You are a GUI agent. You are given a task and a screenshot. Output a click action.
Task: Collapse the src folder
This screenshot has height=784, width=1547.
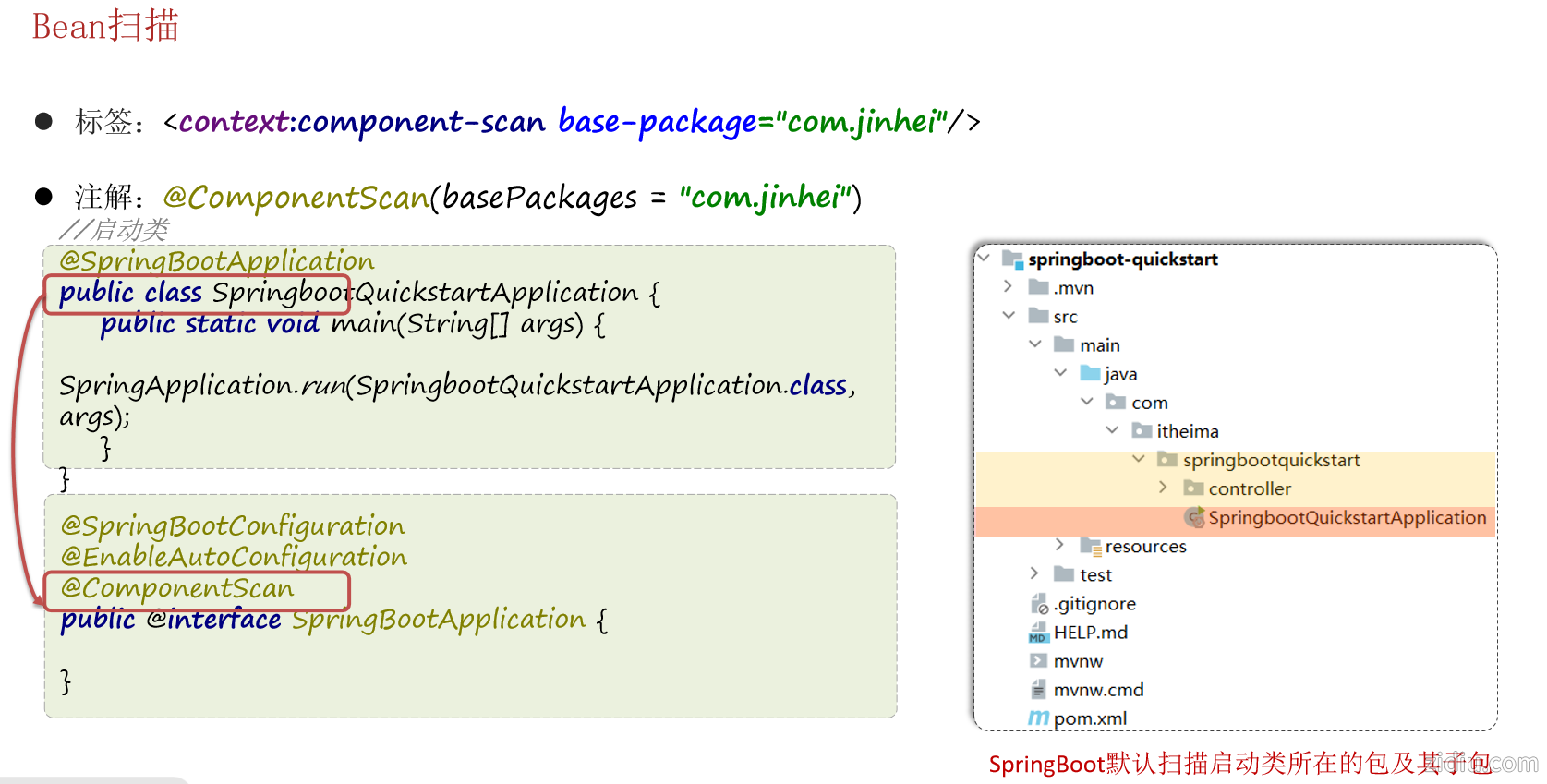coord(1009,316)
